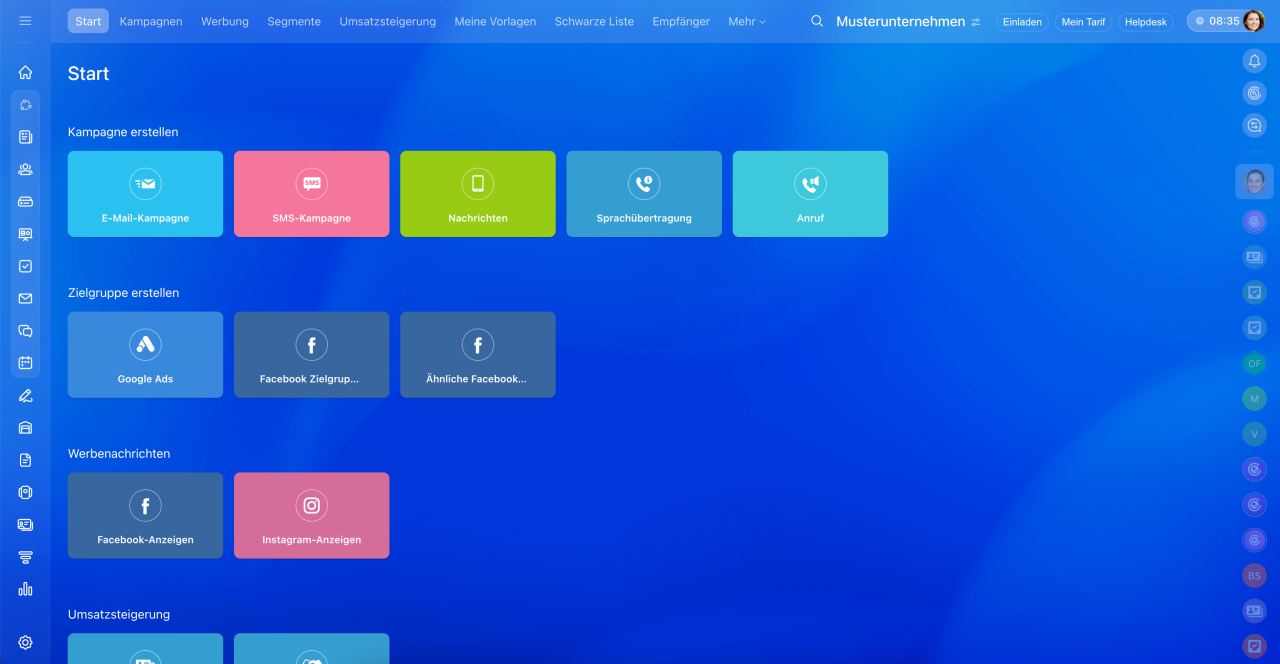Open the OF chat avatar

point(1254,364)
